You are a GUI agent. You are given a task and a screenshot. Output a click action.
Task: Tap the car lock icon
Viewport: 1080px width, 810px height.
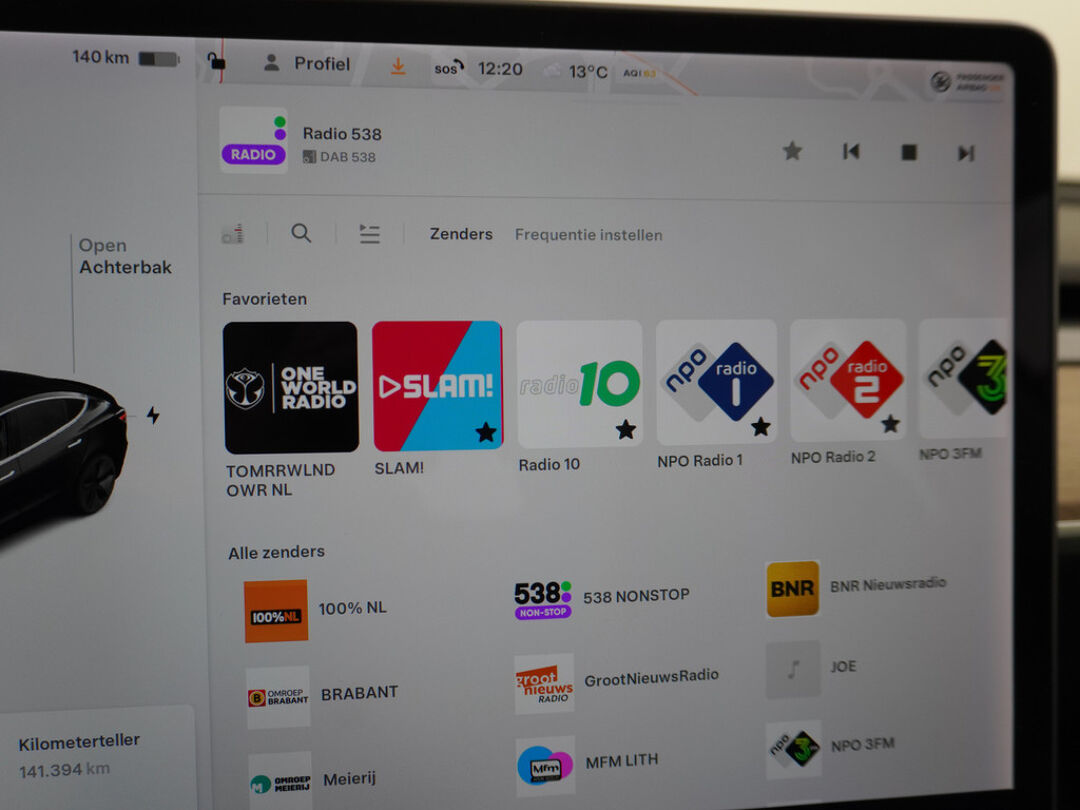point(217,64)
